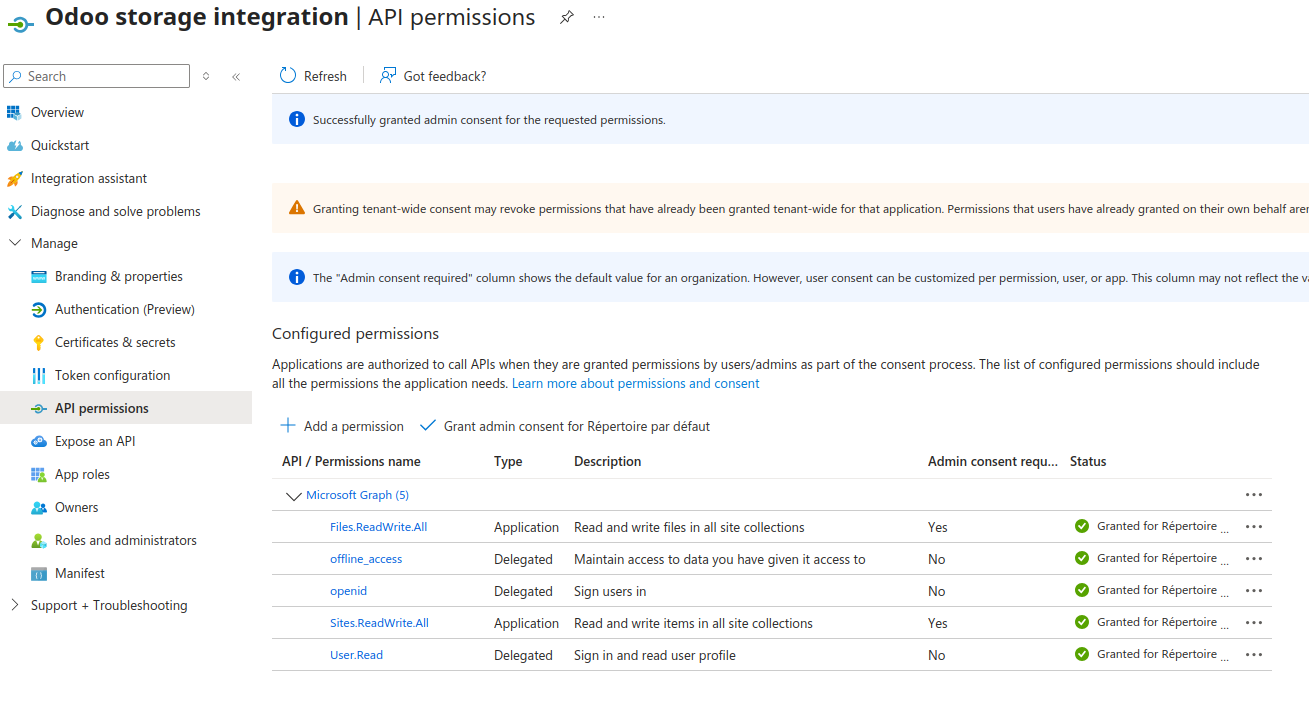Open openid permission link
Screen dimensions: 1309x703
348,591
